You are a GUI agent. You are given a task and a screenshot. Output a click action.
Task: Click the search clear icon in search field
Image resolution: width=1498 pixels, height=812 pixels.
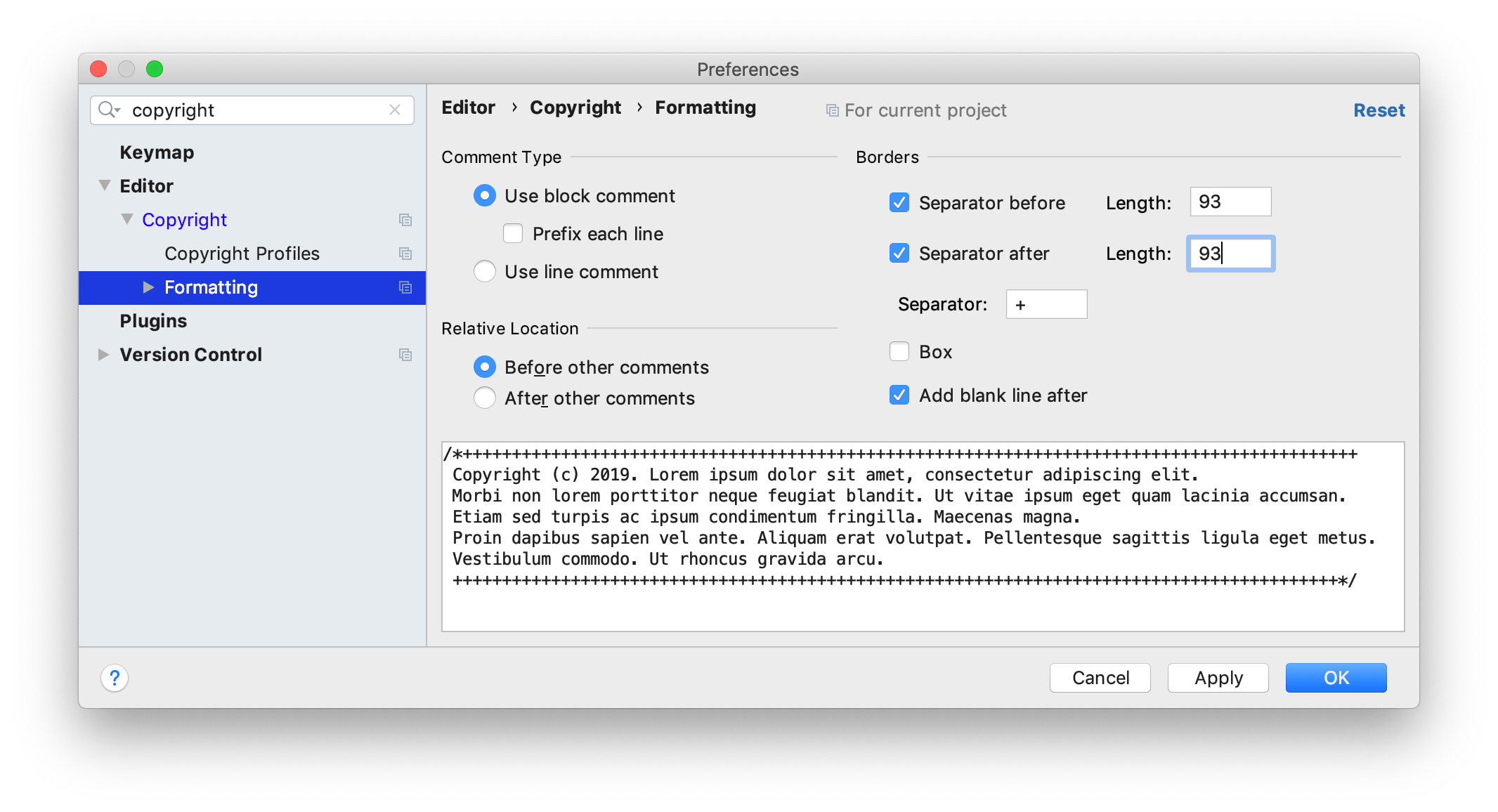(395, 109)
